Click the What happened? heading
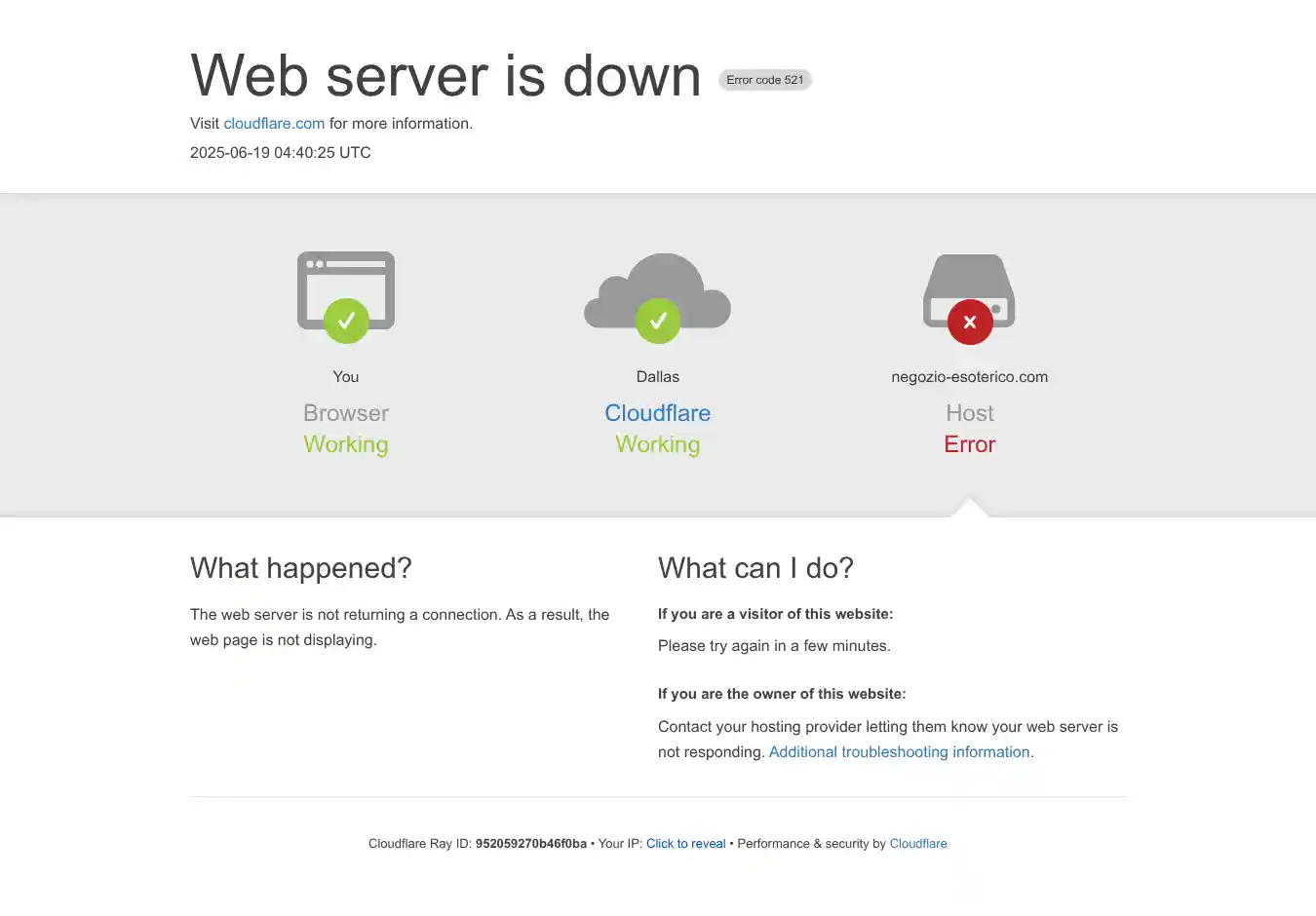This screenshot has height=916, width=1316. pyautogui.click(x=301, y=568)
